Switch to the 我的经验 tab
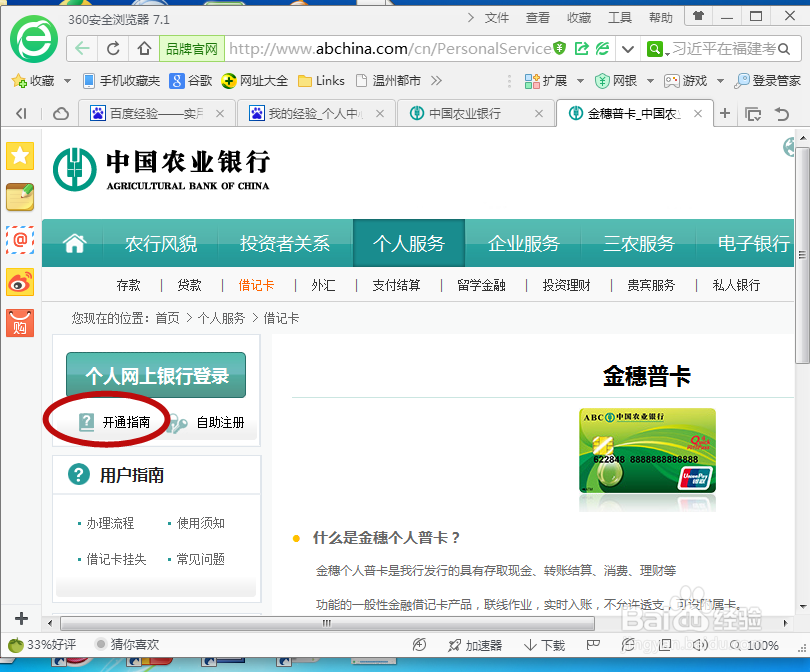 316,114
